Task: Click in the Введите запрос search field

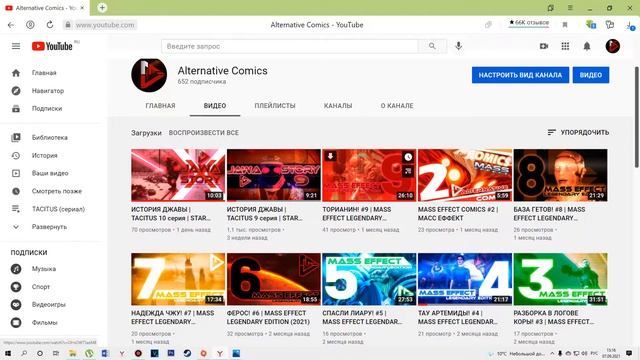Action: 290,46
